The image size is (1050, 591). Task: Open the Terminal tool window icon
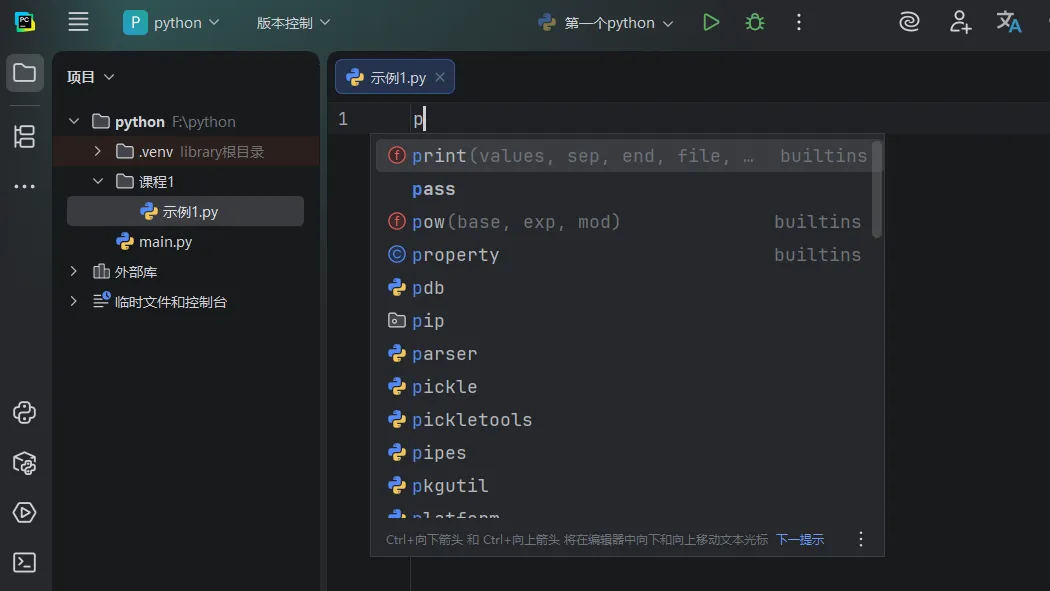(x=25, y=562)
